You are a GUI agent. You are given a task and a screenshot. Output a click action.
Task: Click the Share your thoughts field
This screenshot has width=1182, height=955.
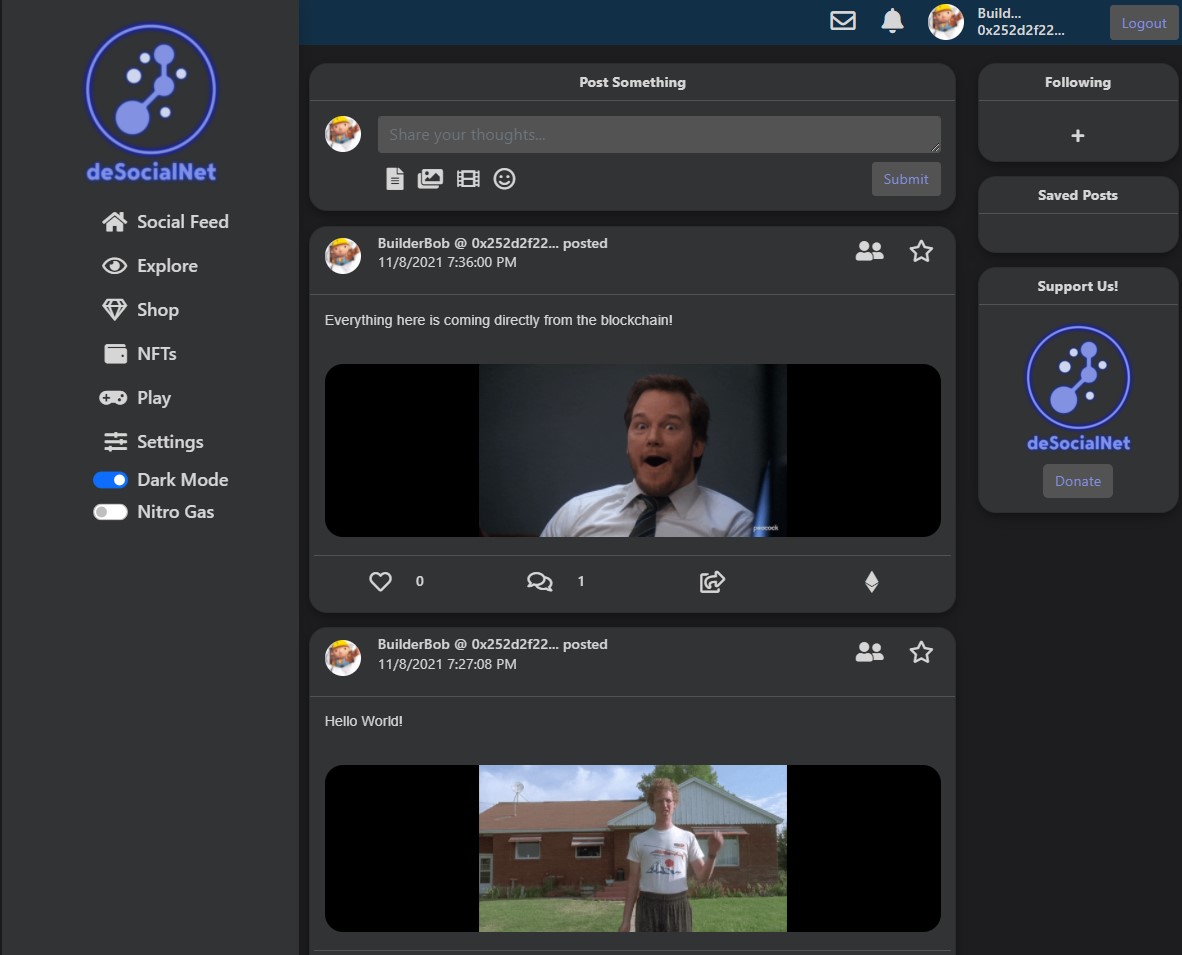659,134
